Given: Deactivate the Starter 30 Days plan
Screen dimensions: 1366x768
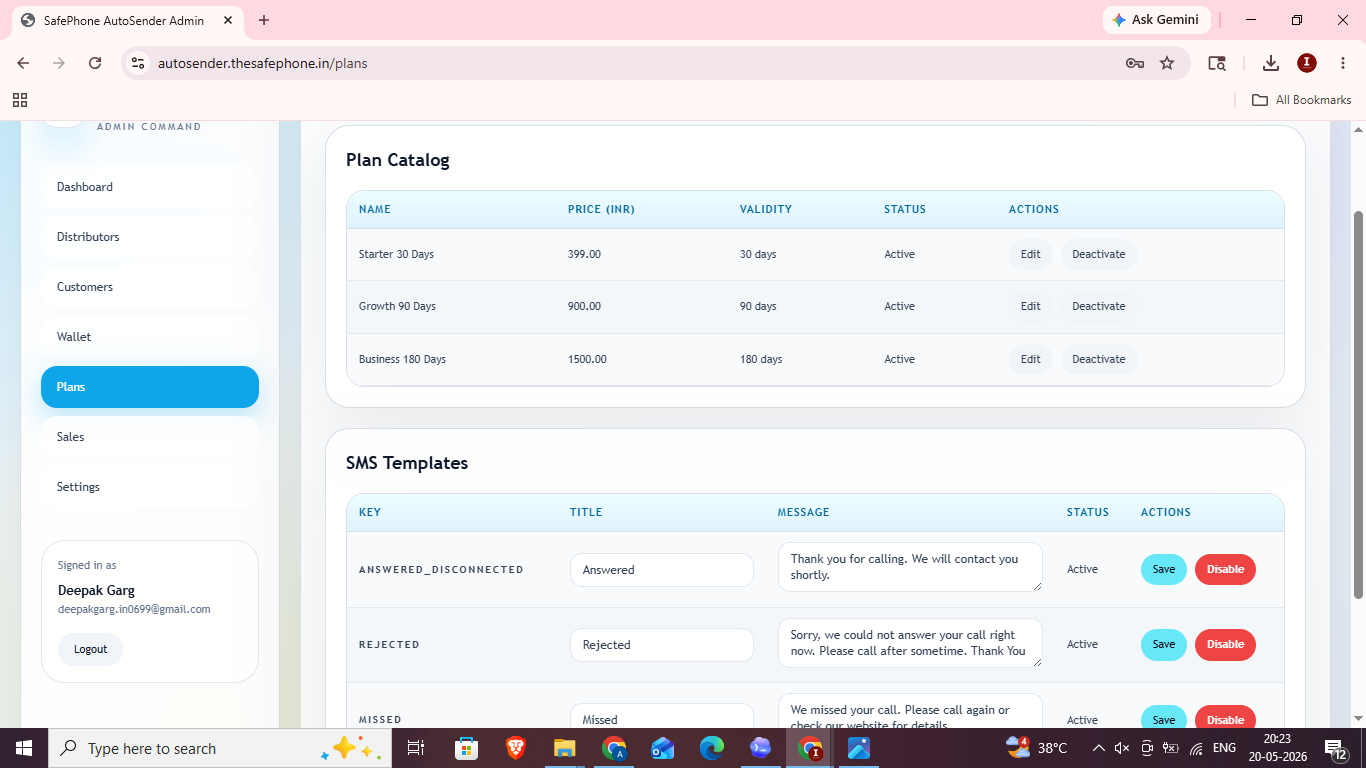Looking at the screenshot, I should (x=1099, y=254).
